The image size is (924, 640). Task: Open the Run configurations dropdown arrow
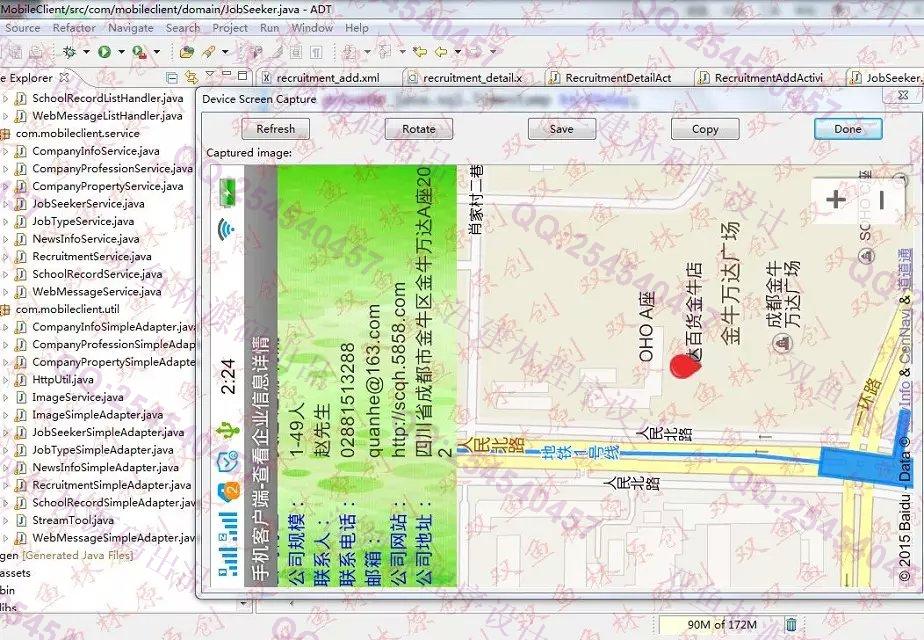[121, 52]
